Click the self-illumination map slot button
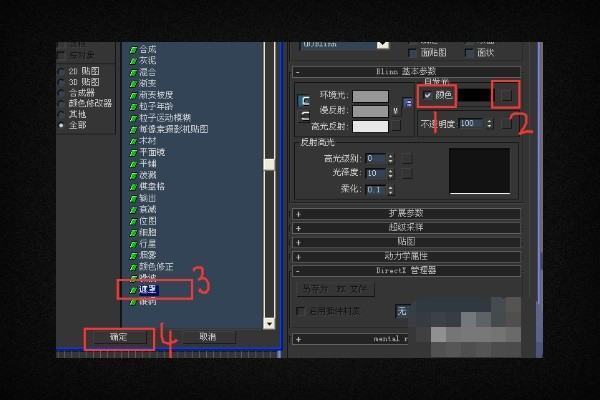Screen dimensions: 600x400 (x=509, y=94)
